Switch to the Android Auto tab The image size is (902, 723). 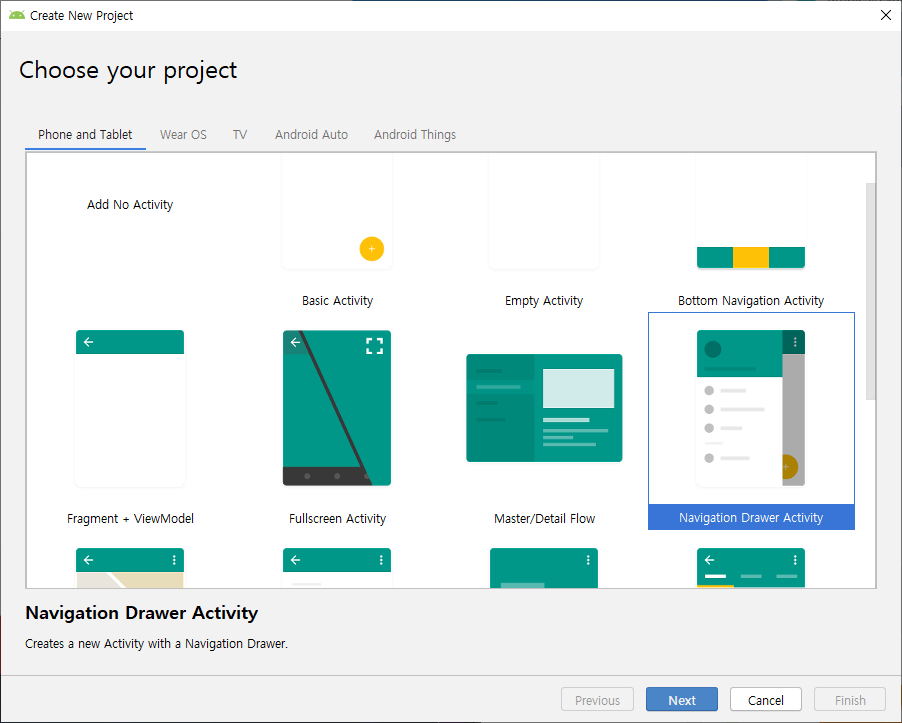click(x=311, y=135)
